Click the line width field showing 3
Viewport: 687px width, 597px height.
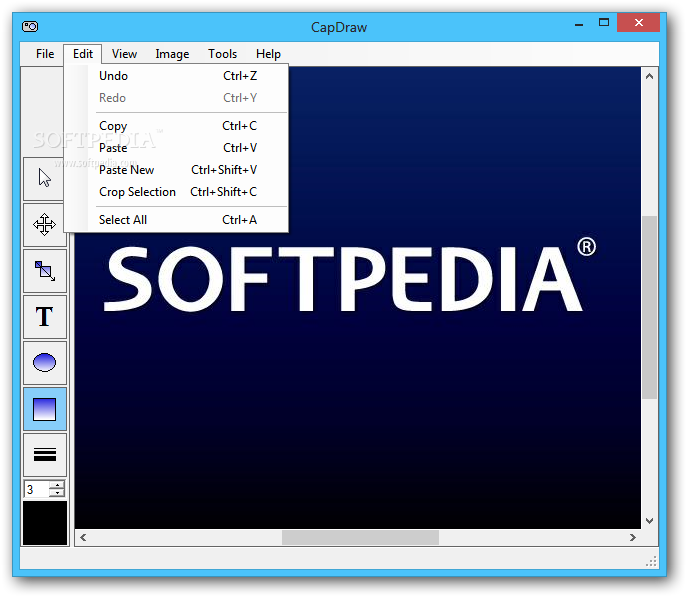click(36, 489)
